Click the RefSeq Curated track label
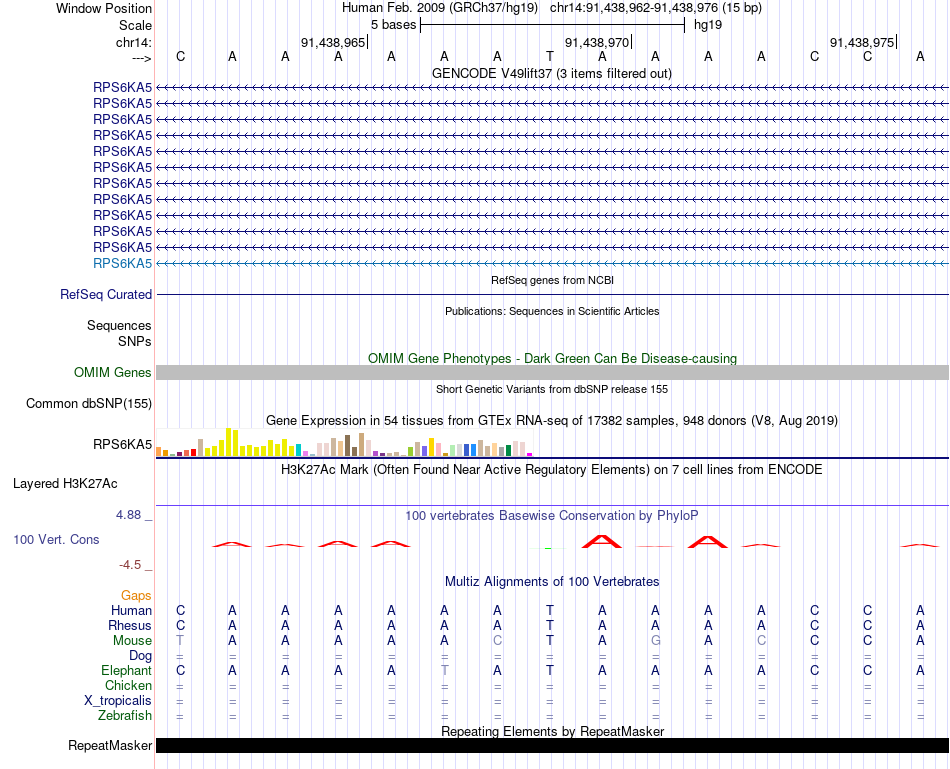The image size is (950, 769). [x=106, y=295]
